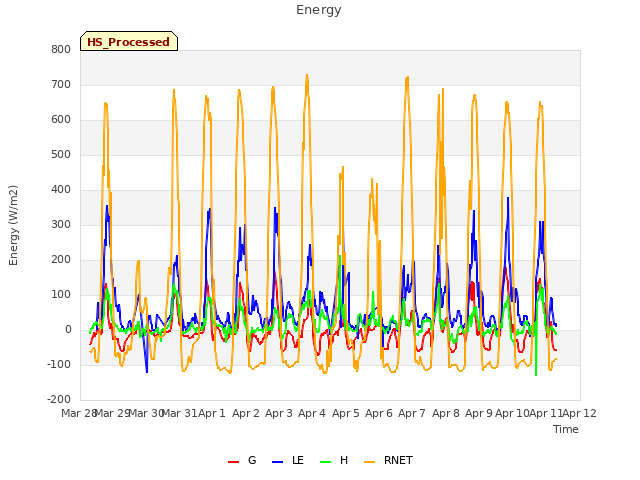640x480 pixels.
Task: Click the green H legend color marker
Action: click(325, 462)
